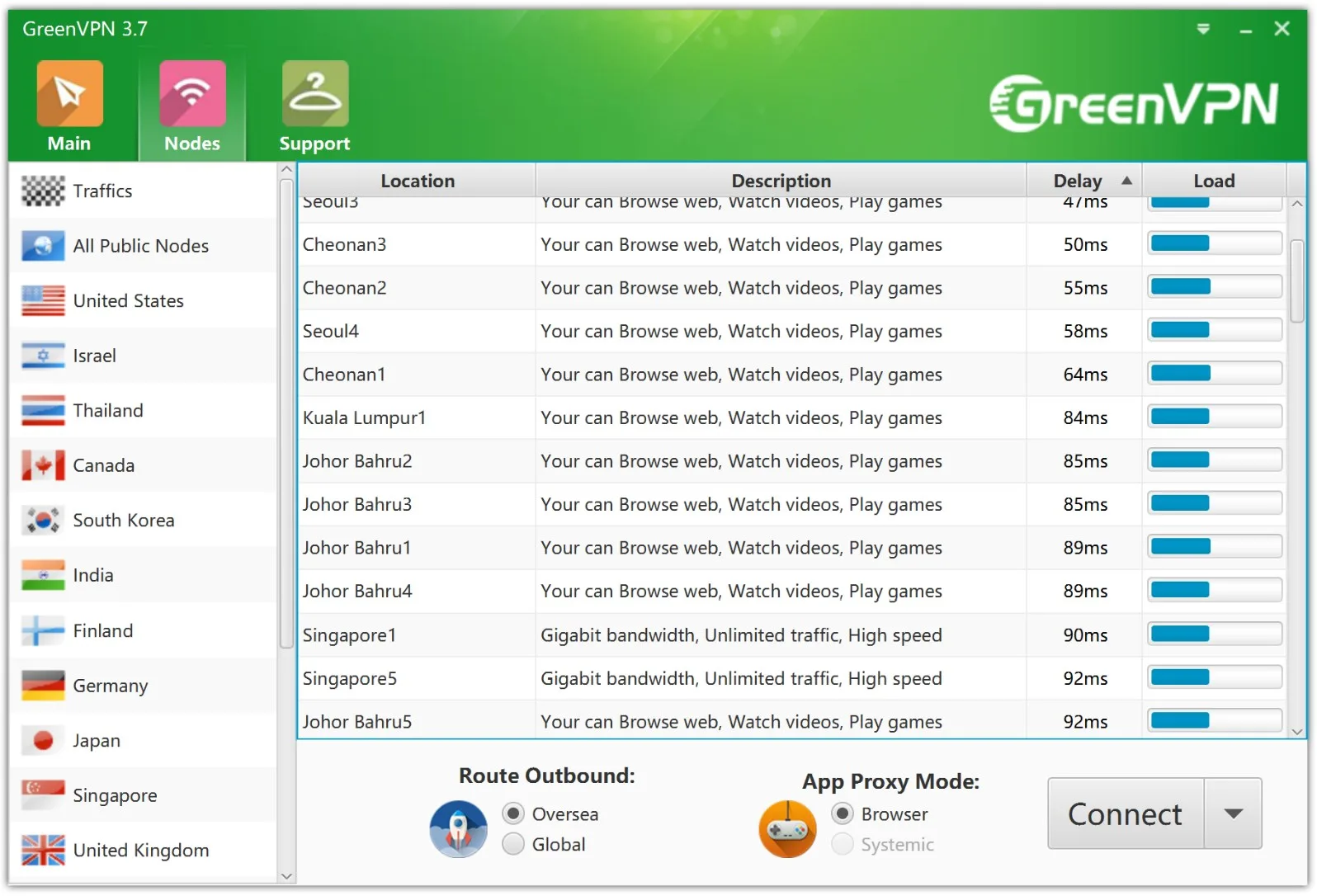Click the gamepad App Proxy Mode icon
1317x896 pixels.
click(788, 828)
